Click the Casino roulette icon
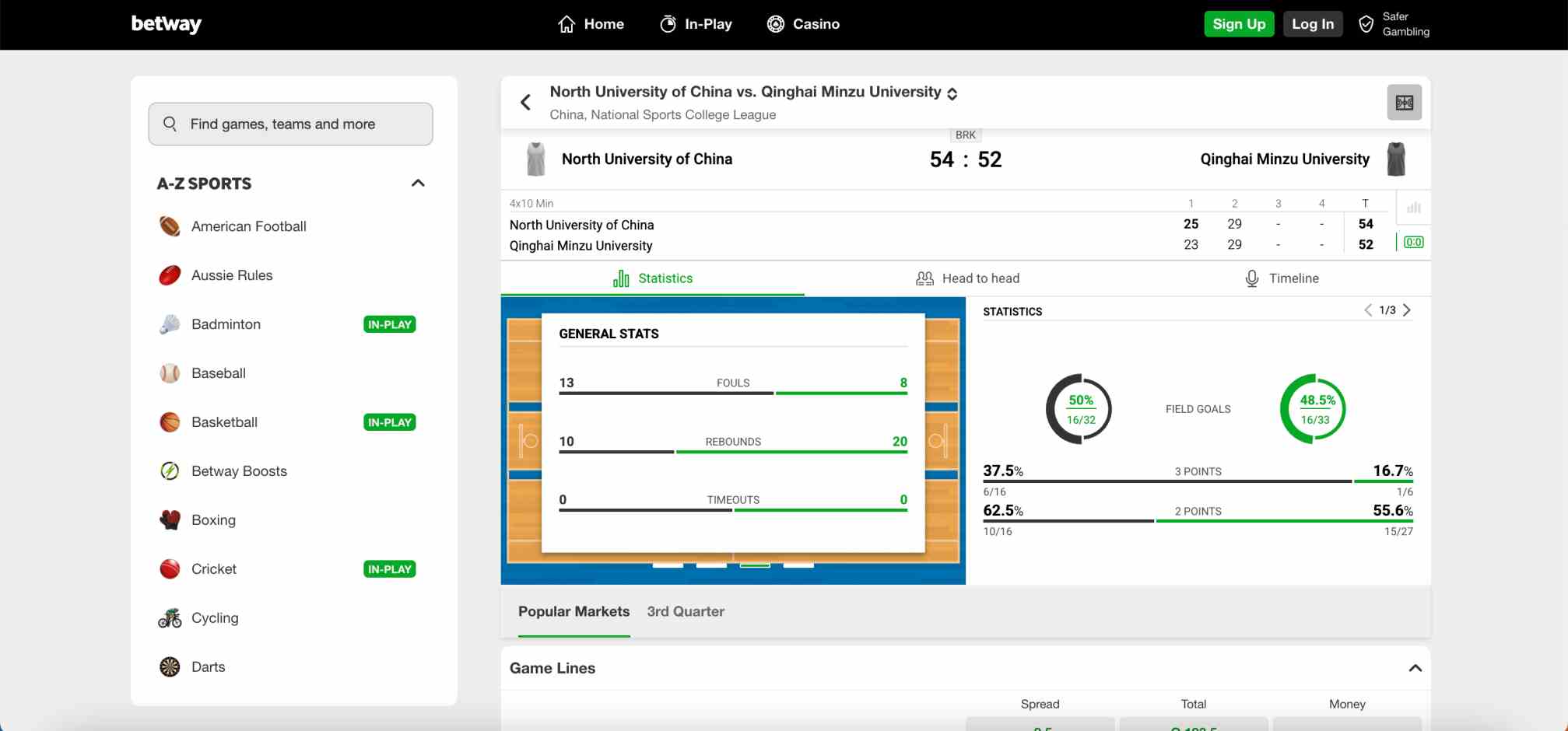 pos(775,23)
